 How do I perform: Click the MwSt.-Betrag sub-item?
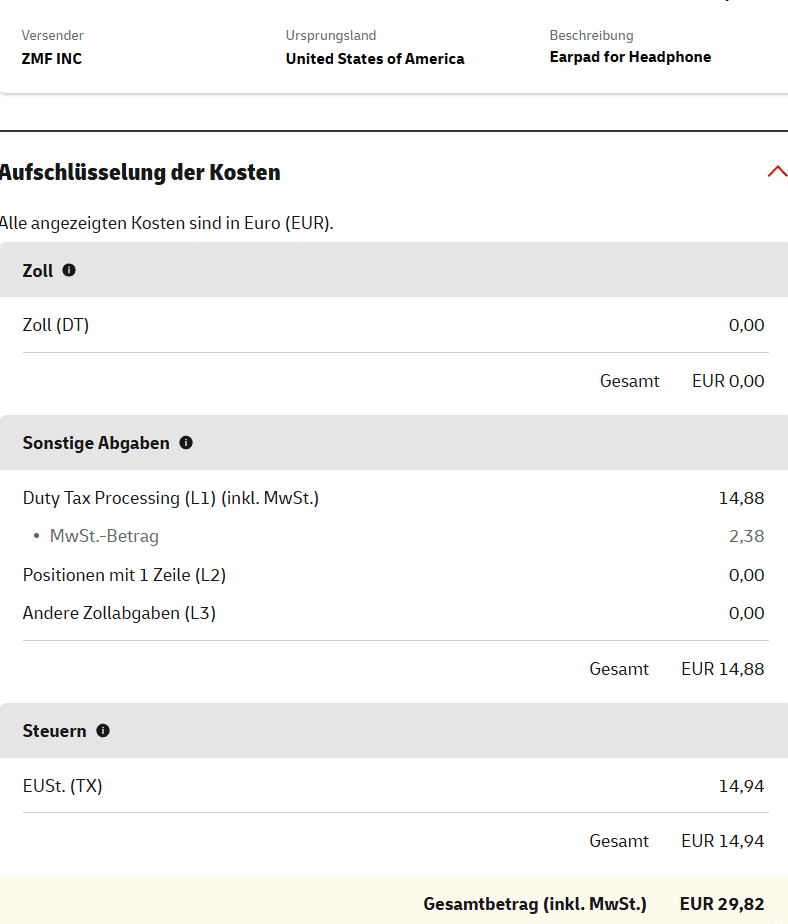[x=104, y=536]
